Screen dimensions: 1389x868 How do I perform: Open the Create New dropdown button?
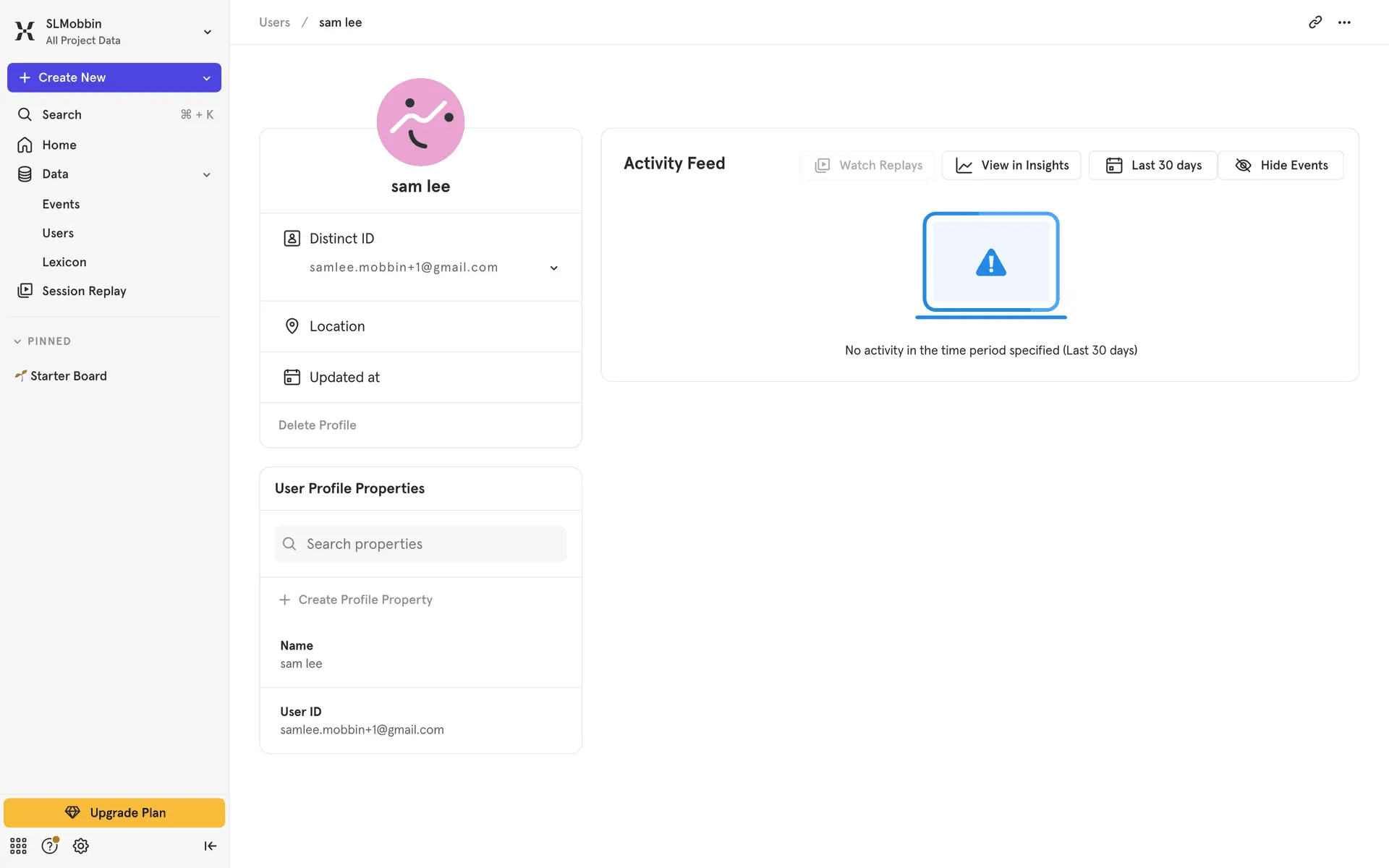206,77
